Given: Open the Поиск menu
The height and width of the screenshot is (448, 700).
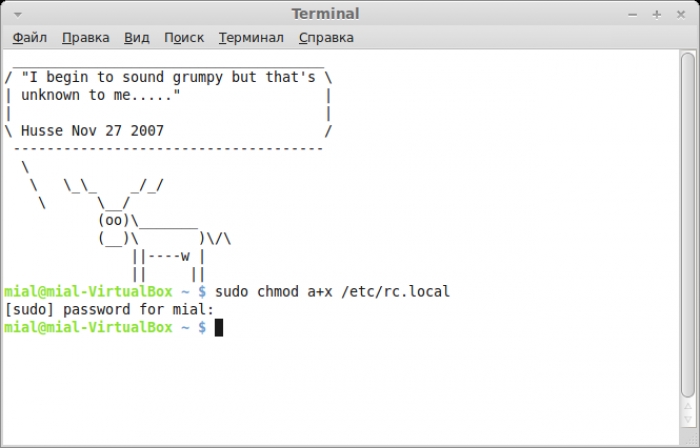Looking at the screenshot, I should 183,38.
